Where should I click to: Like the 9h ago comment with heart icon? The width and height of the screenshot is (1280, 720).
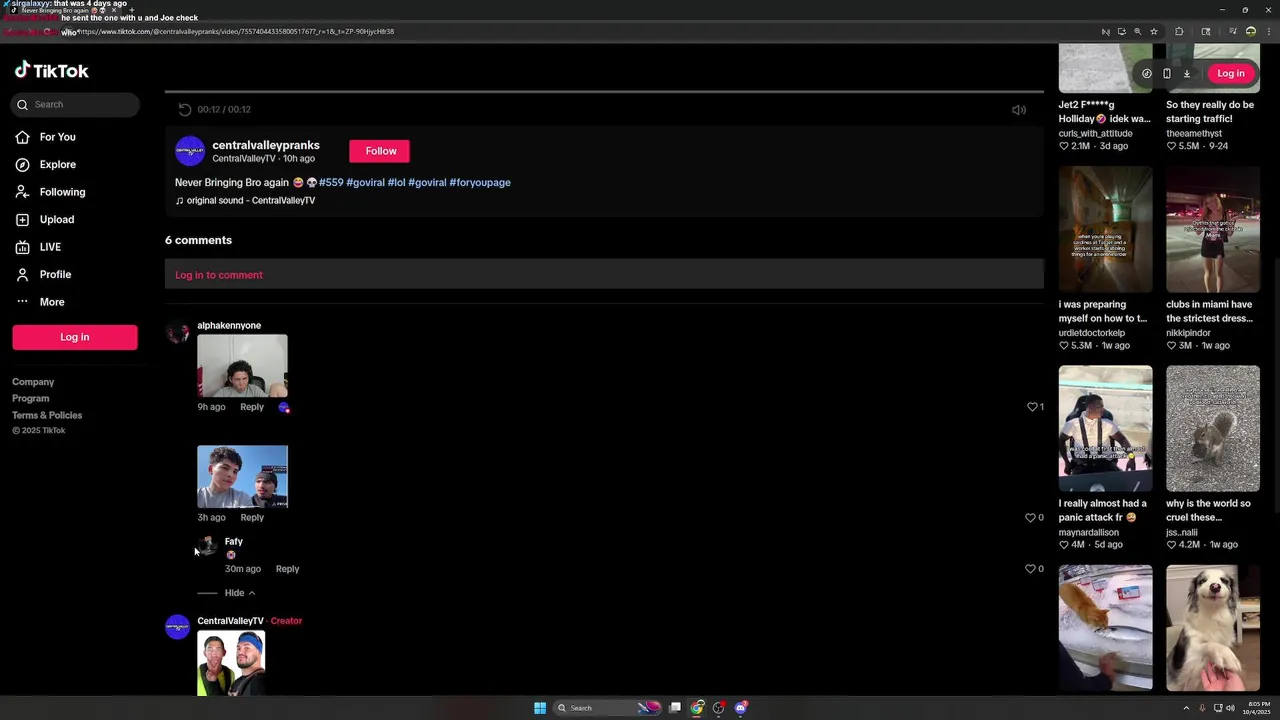point(1032,407)
